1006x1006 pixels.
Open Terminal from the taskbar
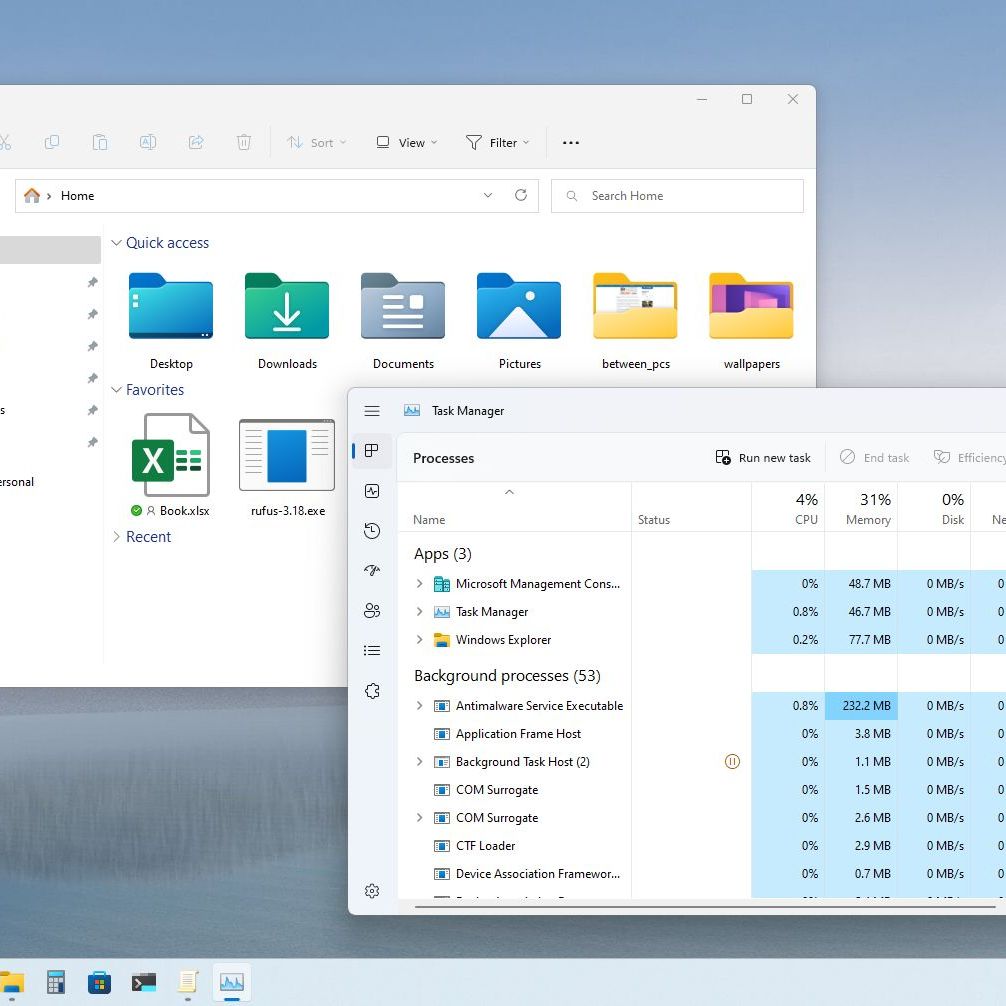pos(144,982)
